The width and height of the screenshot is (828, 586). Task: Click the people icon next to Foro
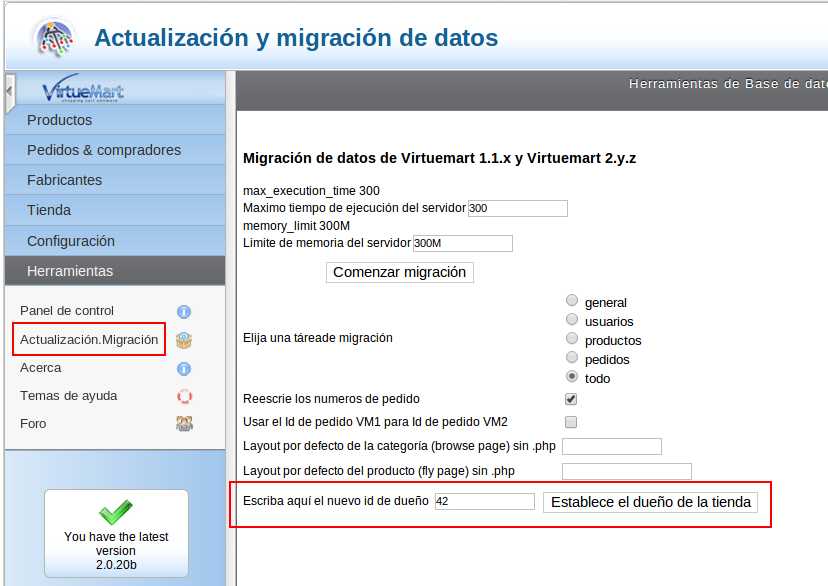click(x=184, y=423)
